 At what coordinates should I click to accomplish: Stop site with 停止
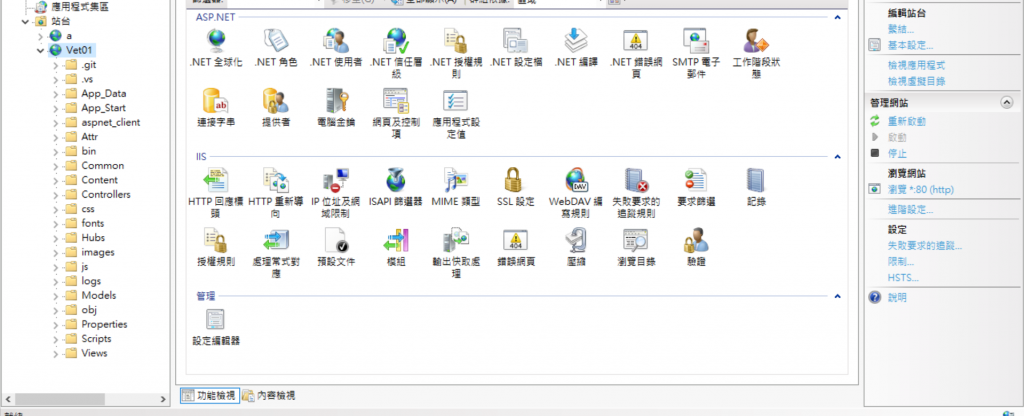click(897, 153)
